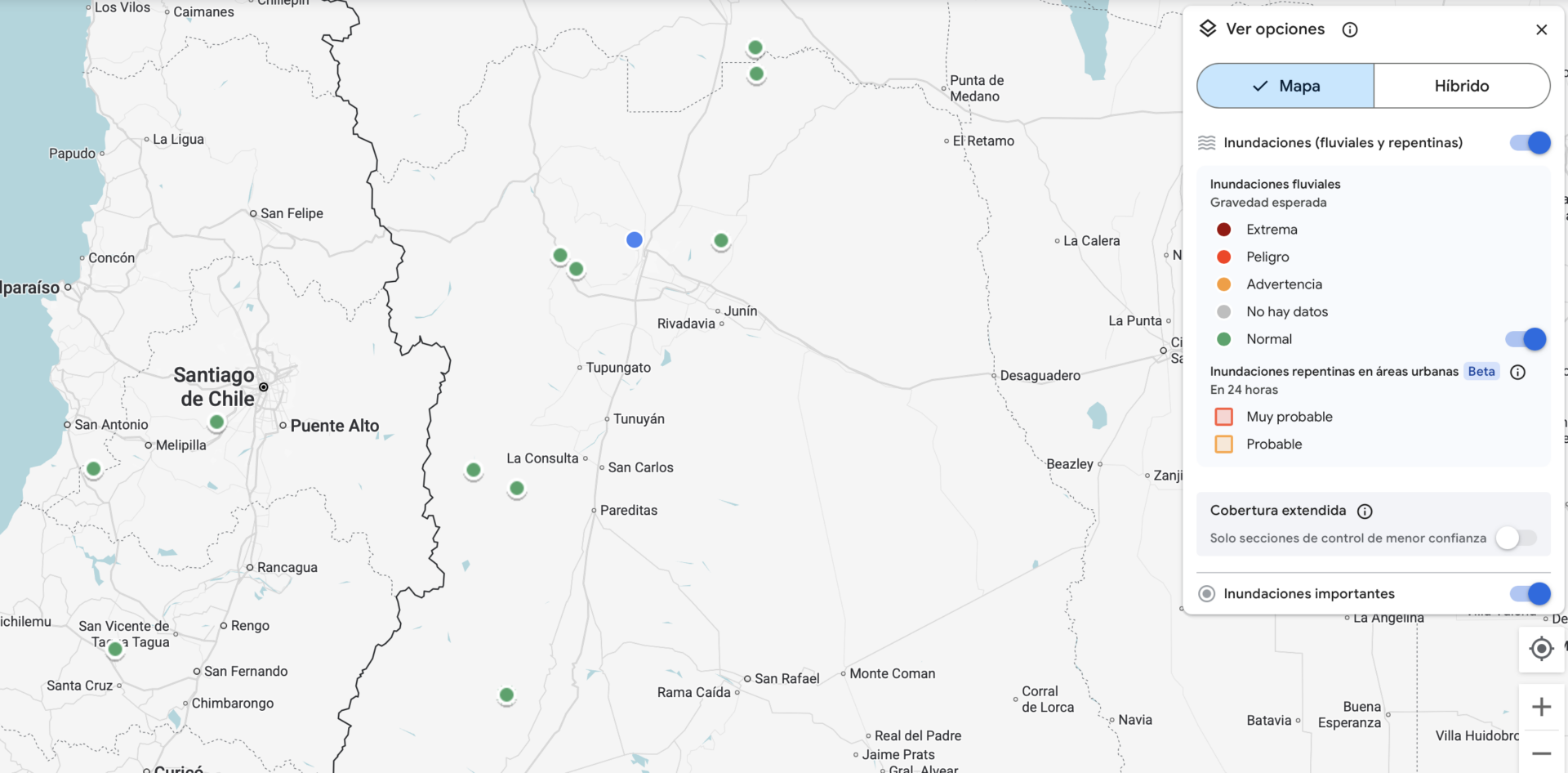Click the green marker near San Antonio
1568x773 pixels.
94,469
